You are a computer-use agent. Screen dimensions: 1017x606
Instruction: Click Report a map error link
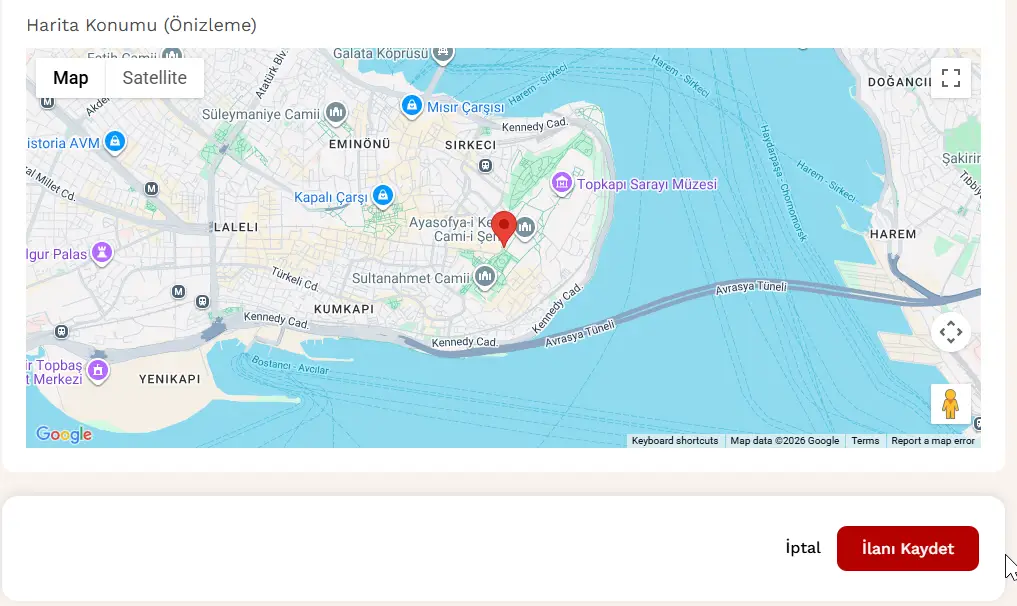click(933, 441)
